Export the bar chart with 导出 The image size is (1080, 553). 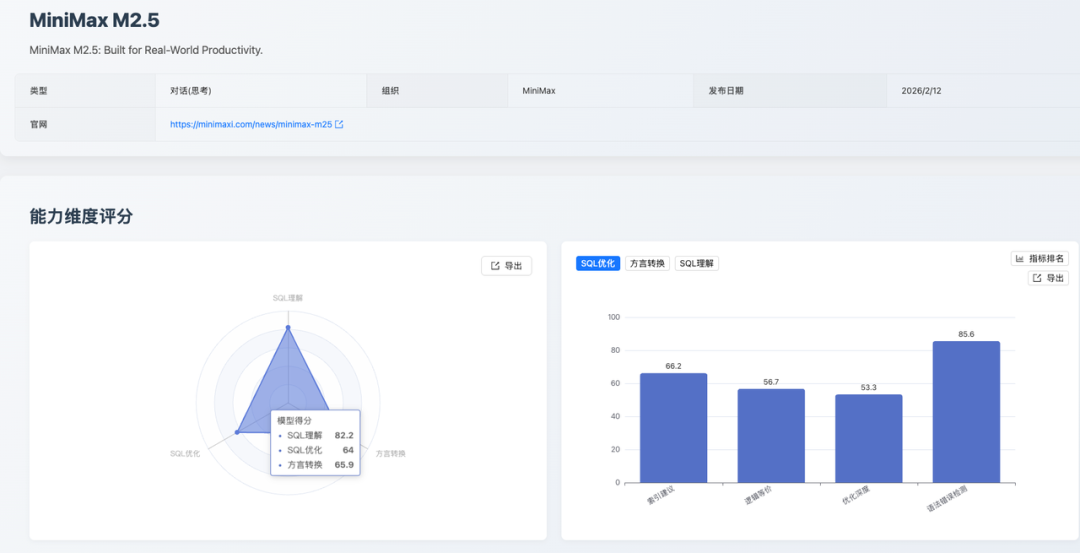click(1049, 278)
